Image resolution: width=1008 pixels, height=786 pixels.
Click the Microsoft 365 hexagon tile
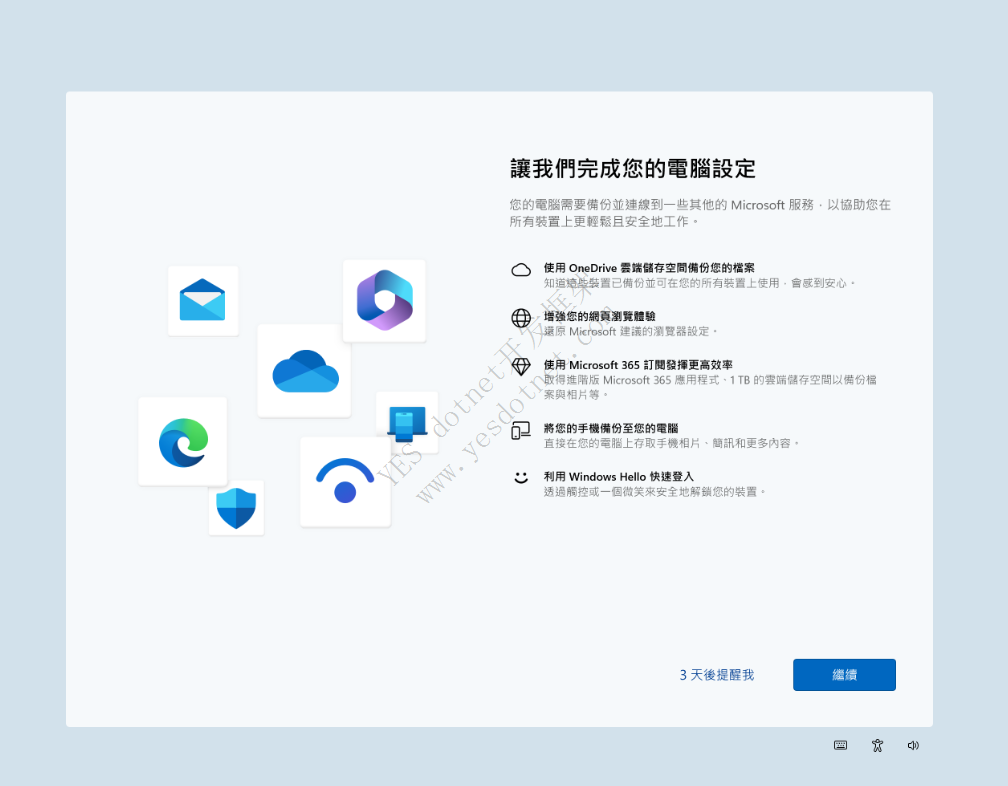click(384, 300)
